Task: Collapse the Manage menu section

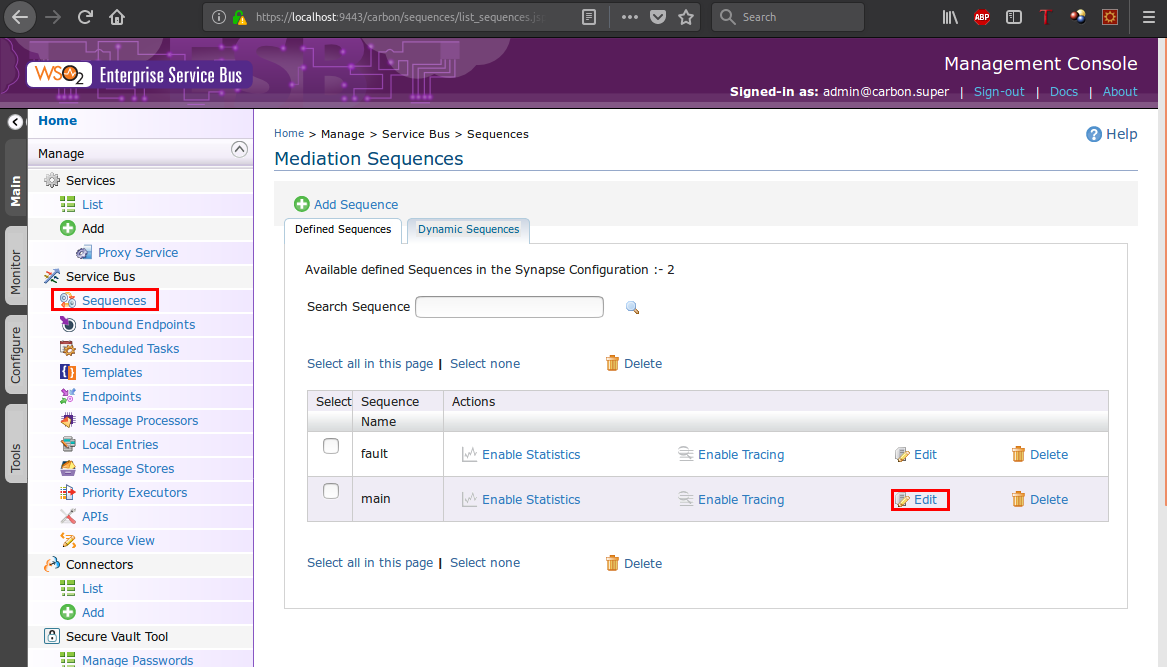Action: pyautogui.click(x=239, y=150)
